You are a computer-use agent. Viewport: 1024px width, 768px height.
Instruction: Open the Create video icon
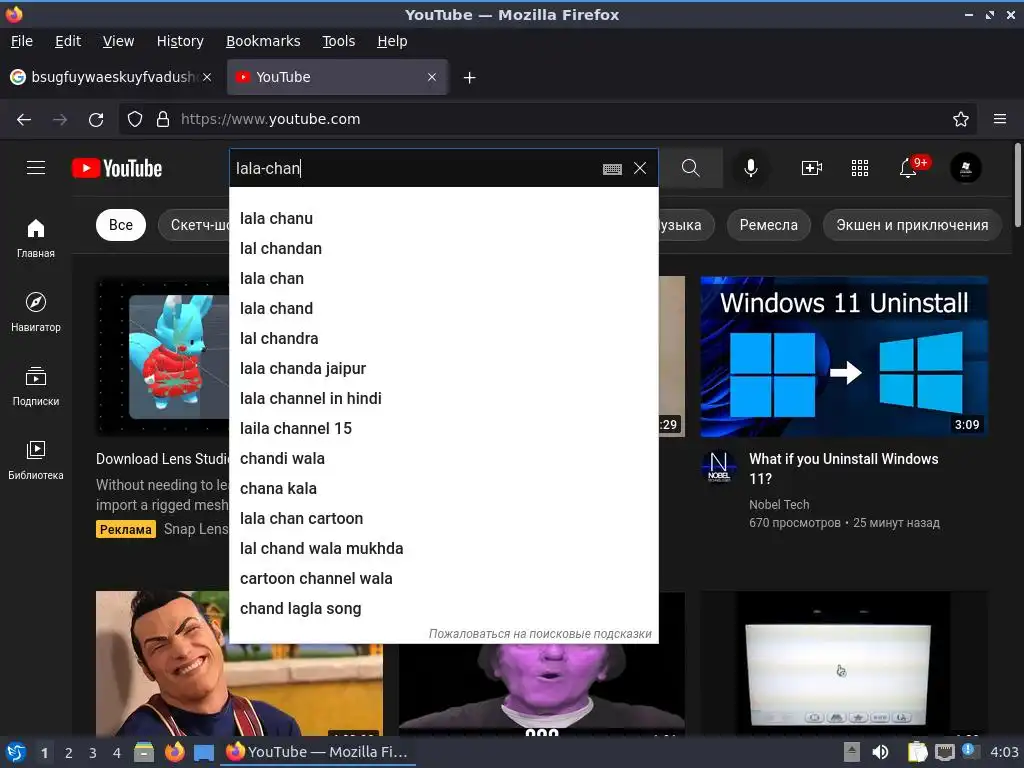tap(811, 168)
